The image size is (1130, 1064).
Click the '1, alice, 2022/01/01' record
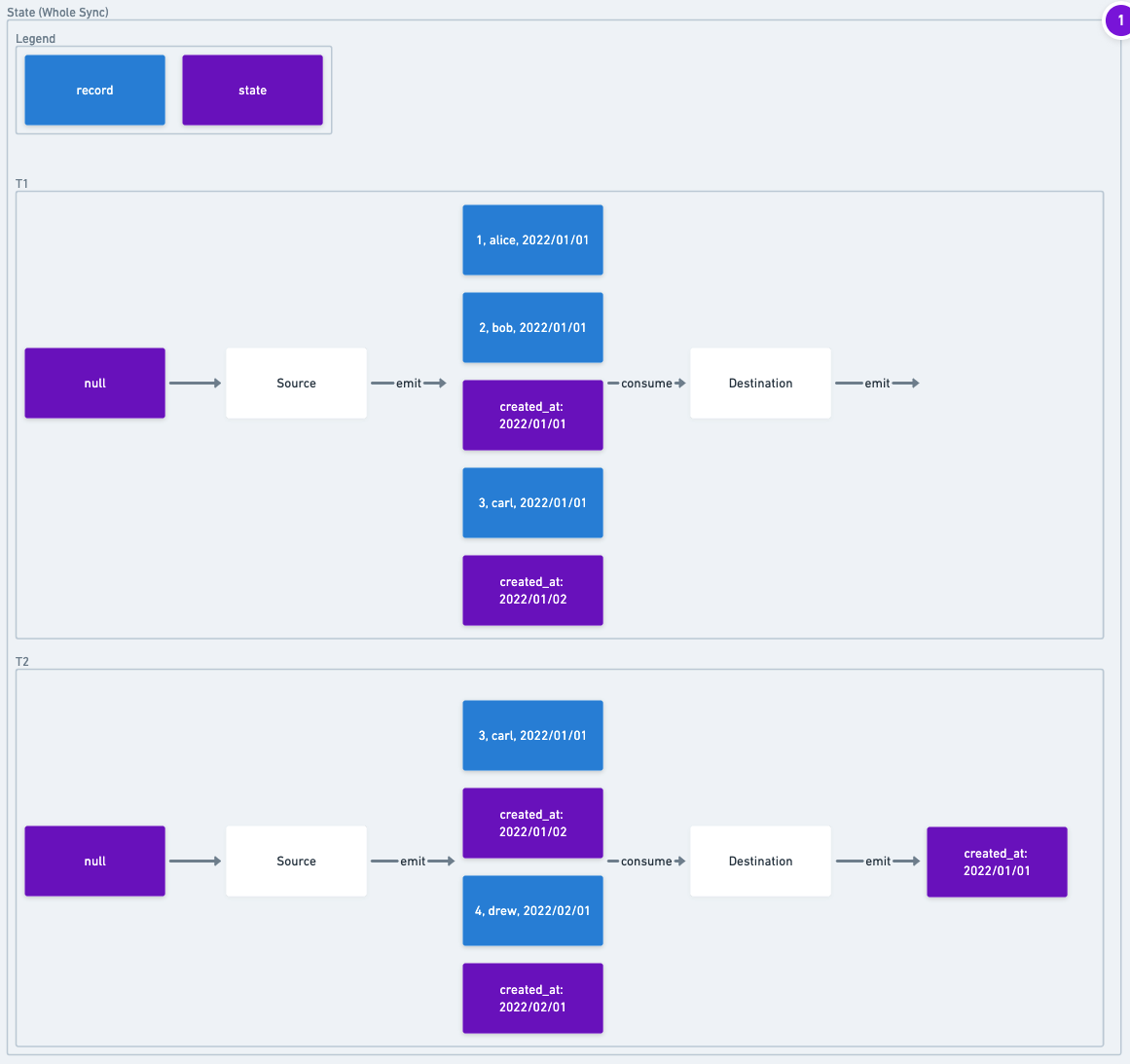[x=532, y=239]
